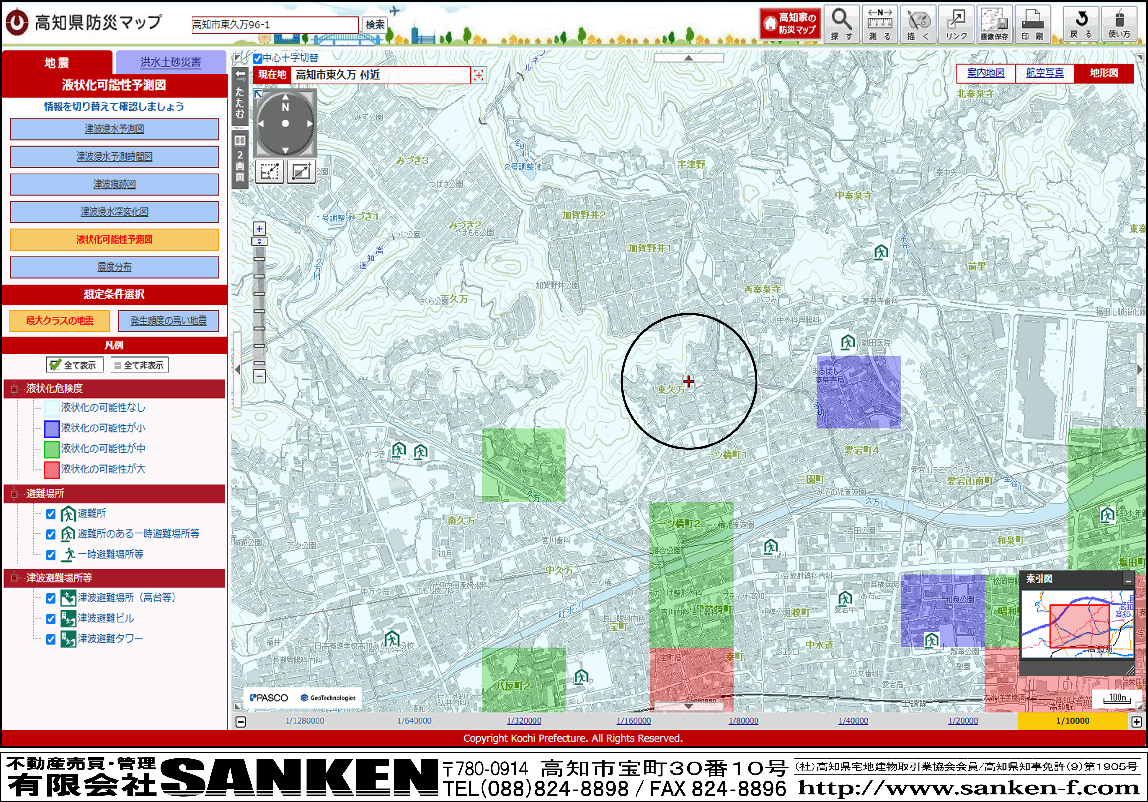Zoom in with the plus button on zoom slider
Image resolution: width=1148 pixels, height=802 pixels.
[259, 229]
